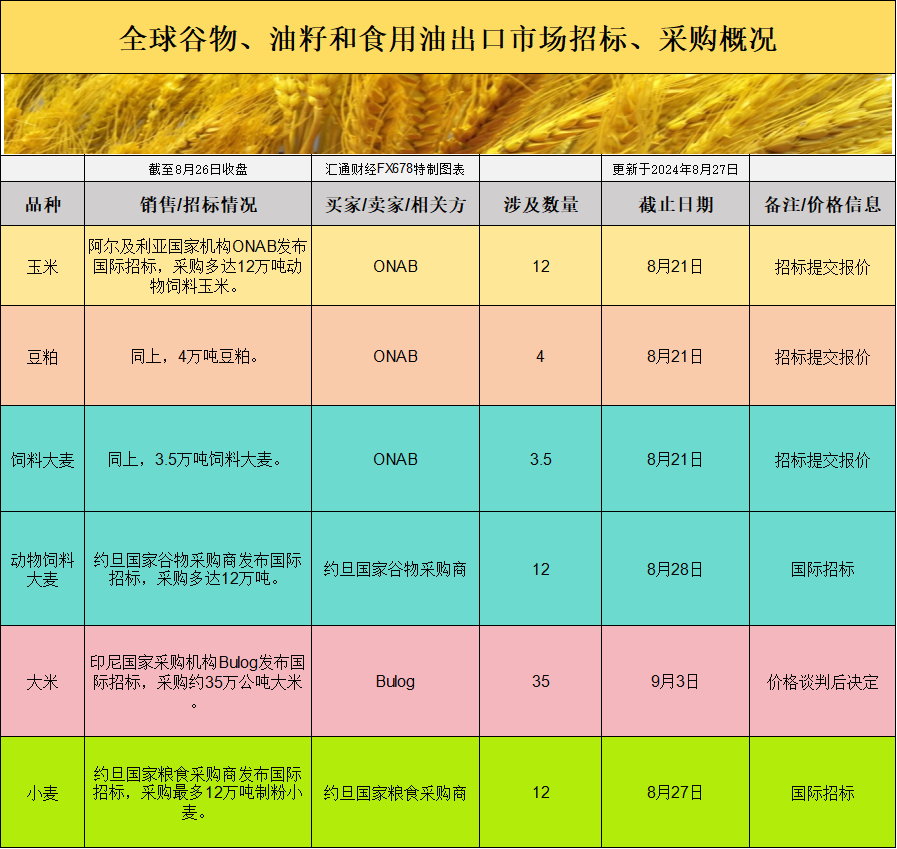The image size is (897, 849).
Task: Click quantity 3.5 in the 饲料大麦 row
Action: point(541,459)
